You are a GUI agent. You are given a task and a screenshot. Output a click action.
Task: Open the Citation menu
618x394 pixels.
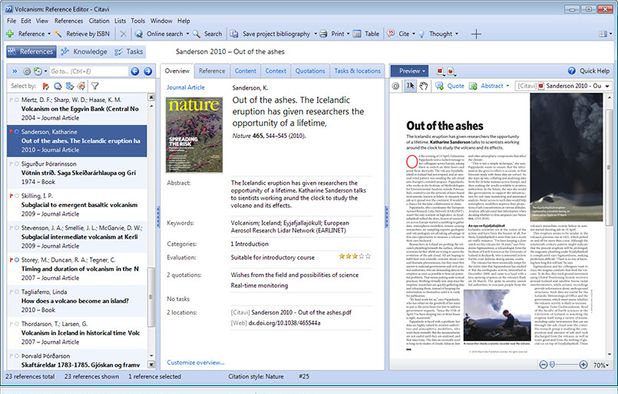pyautogui.click(x=99, y=21)
